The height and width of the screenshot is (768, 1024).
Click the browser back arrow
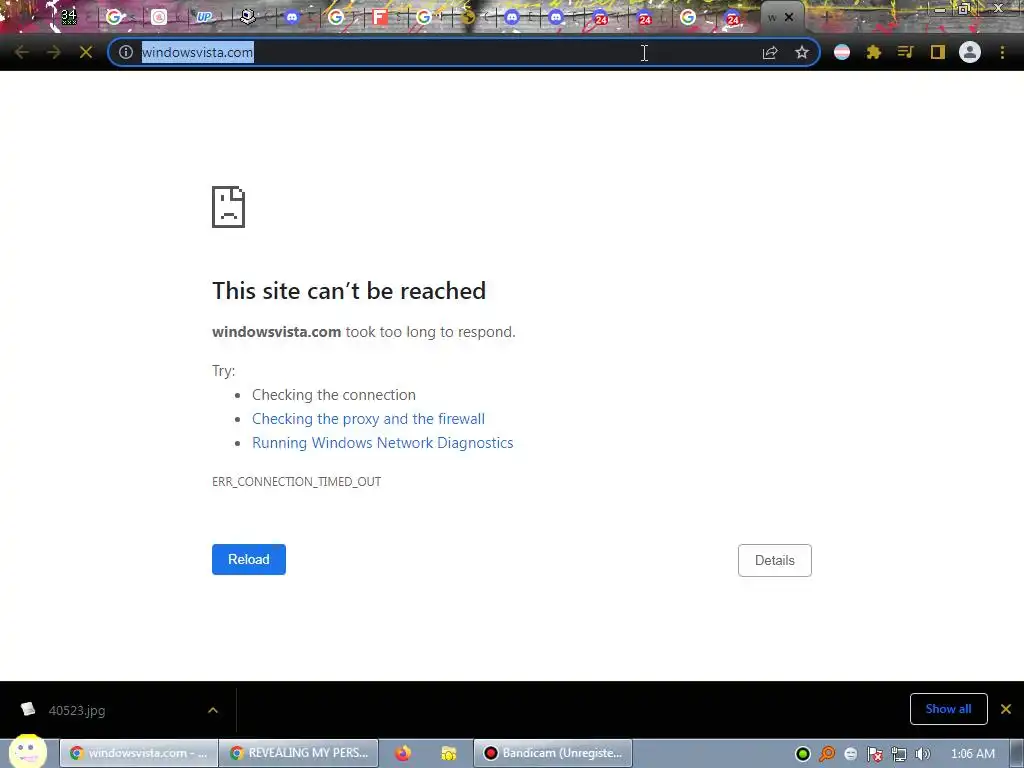(x=21, y=52)
